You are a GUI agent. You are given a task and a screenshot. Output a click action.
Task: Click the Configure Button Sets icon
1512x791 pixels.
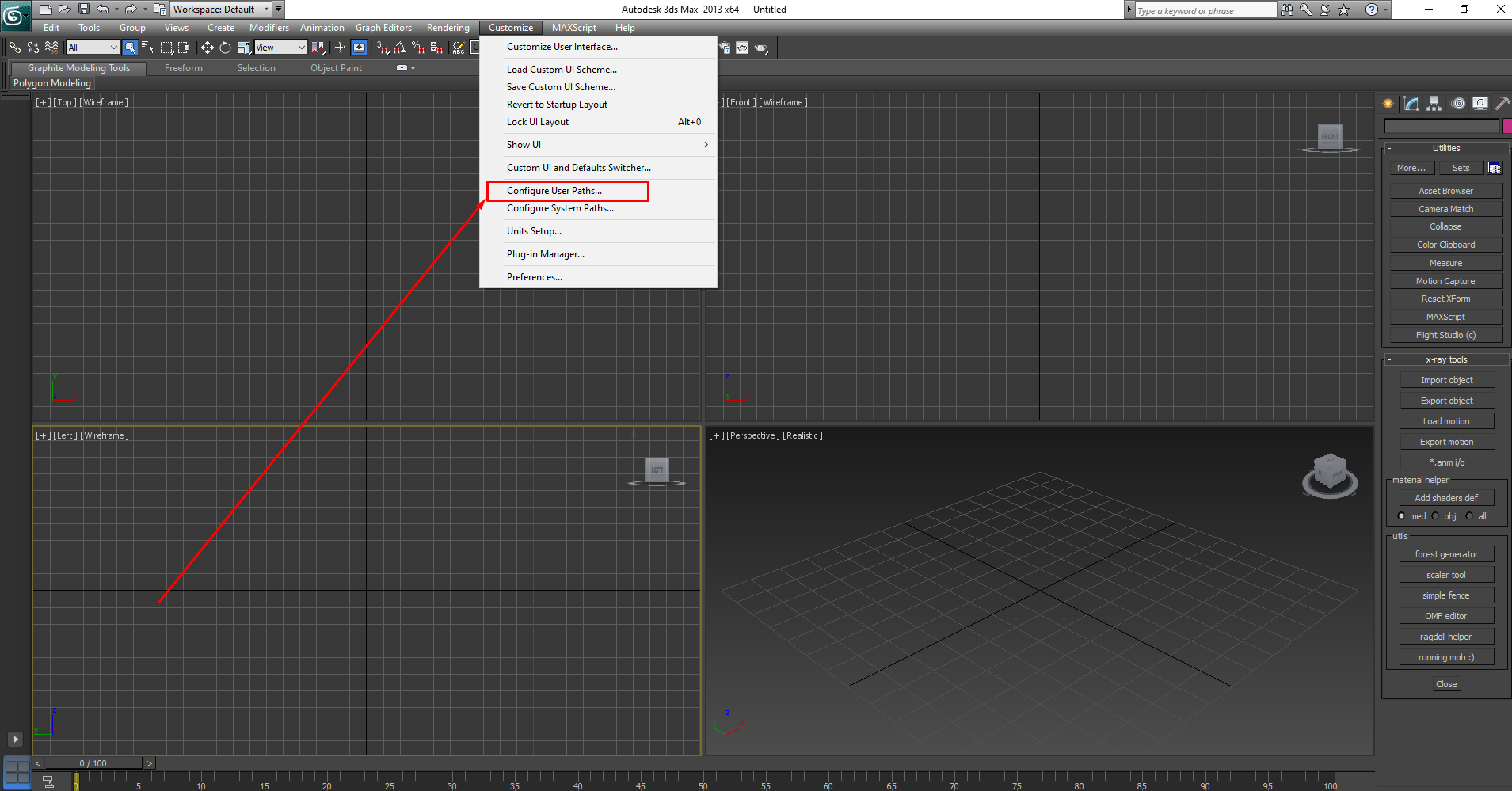[1495, 168]
